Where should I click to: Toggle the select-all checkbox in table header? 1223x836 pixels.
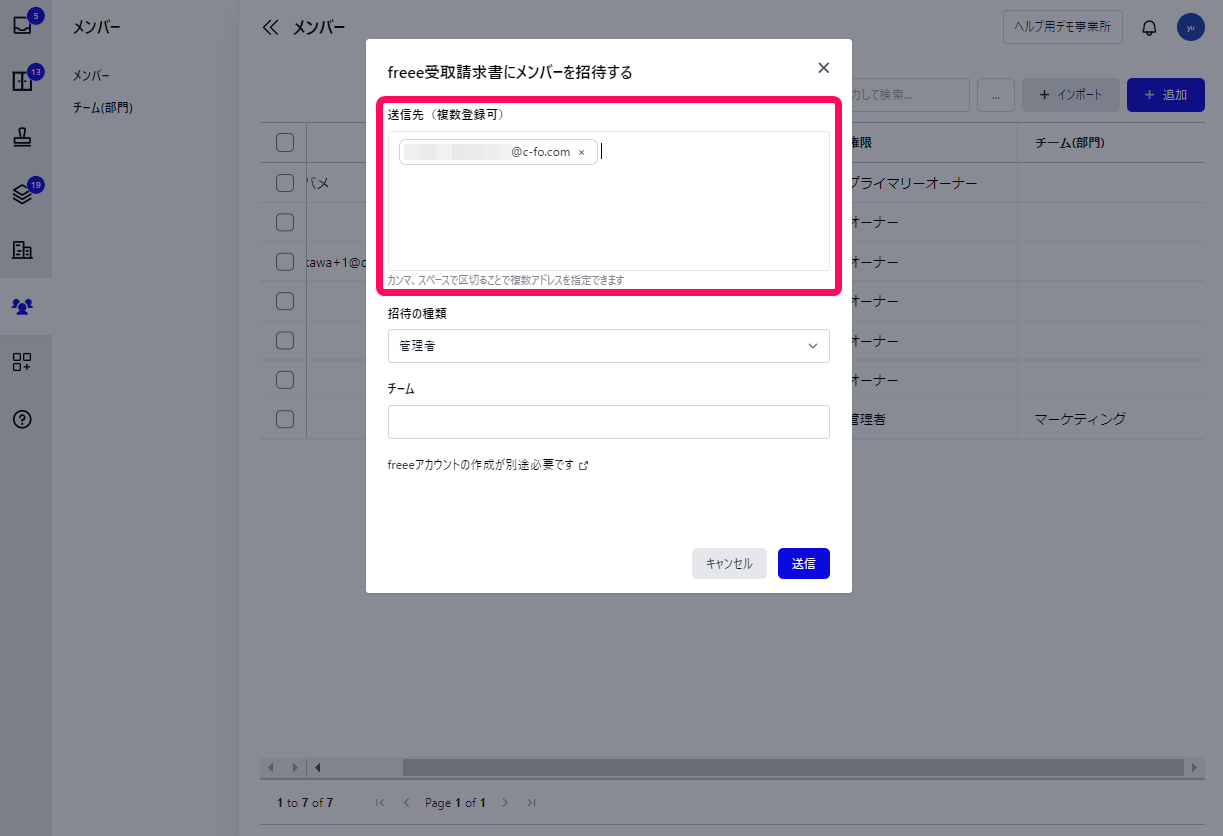[285, 143]
